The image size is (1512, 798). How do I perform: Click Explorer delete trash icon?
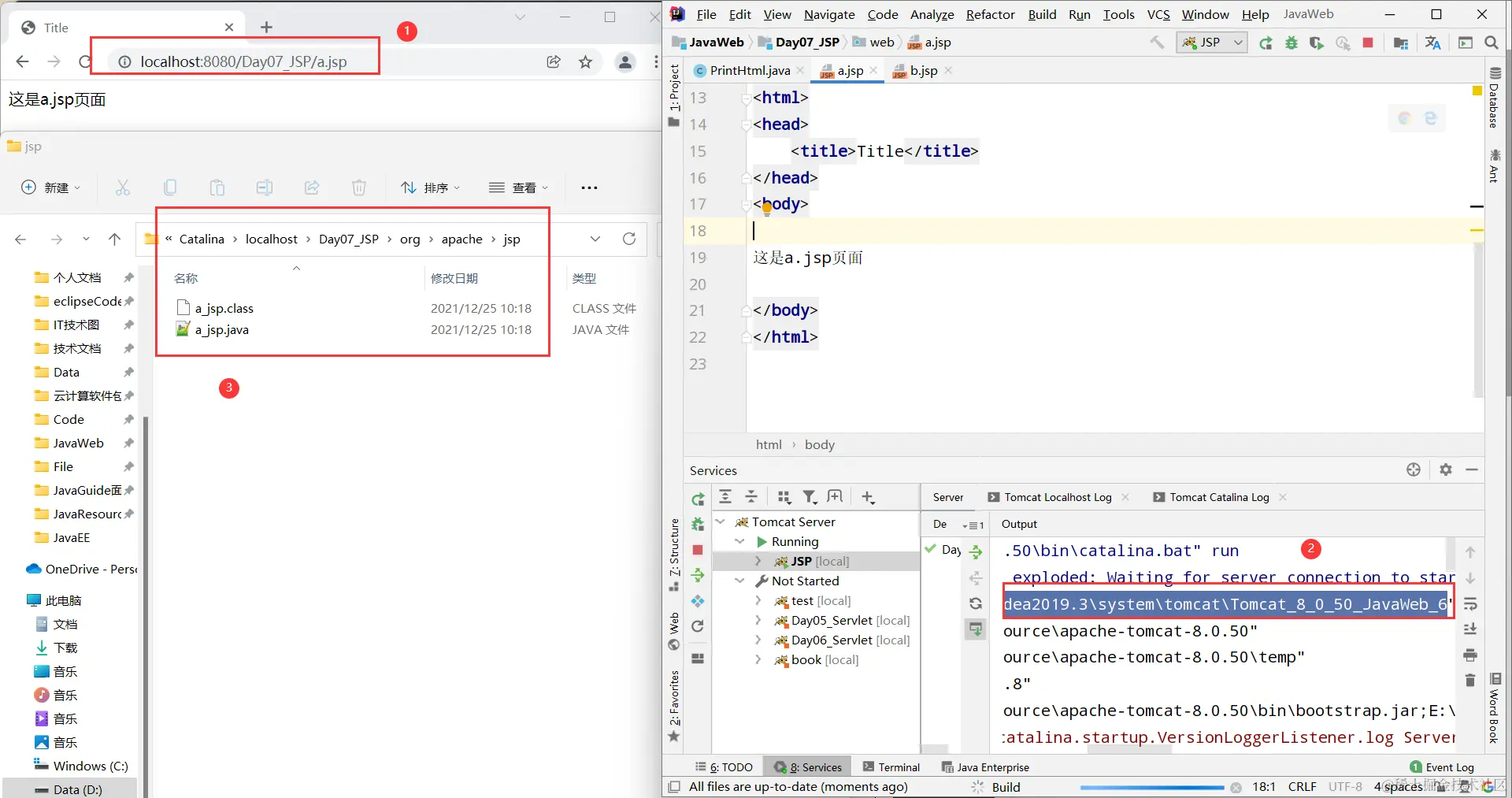tap(359, 187)
